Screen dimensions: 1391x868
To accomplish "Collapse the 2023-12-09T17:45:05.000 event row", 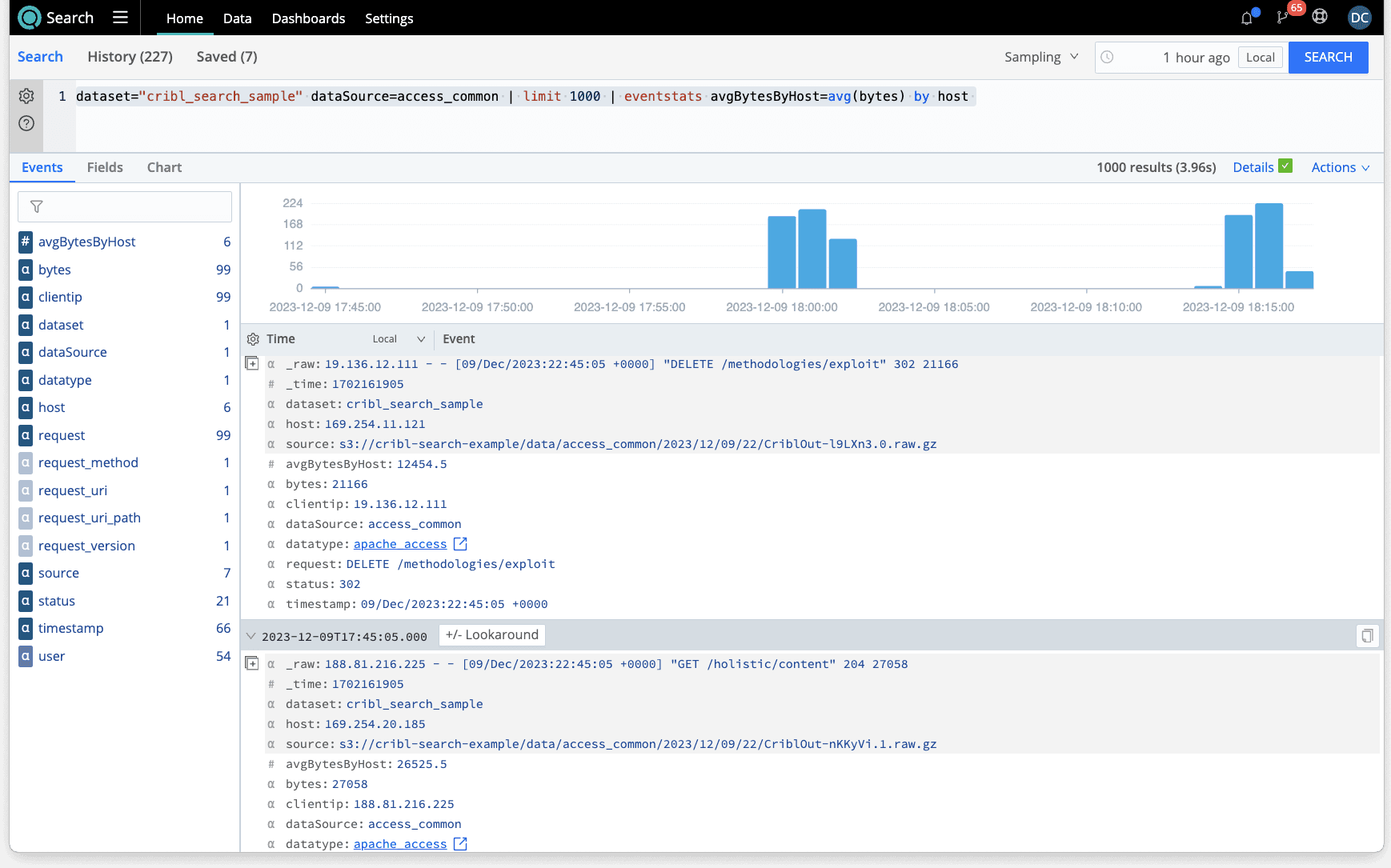I will click(x=251, y=636).
